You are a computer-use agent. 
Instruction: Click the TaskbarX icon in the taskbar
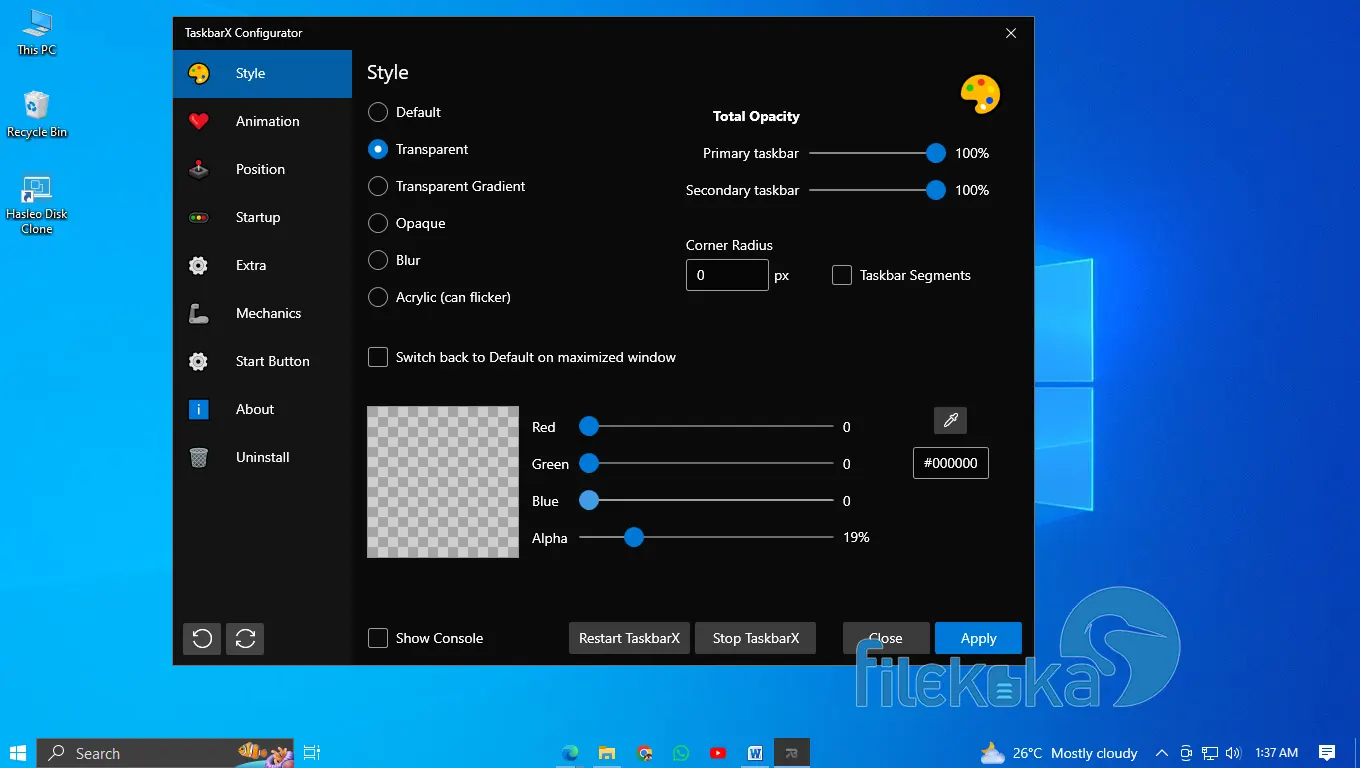[x=792, y=753]
